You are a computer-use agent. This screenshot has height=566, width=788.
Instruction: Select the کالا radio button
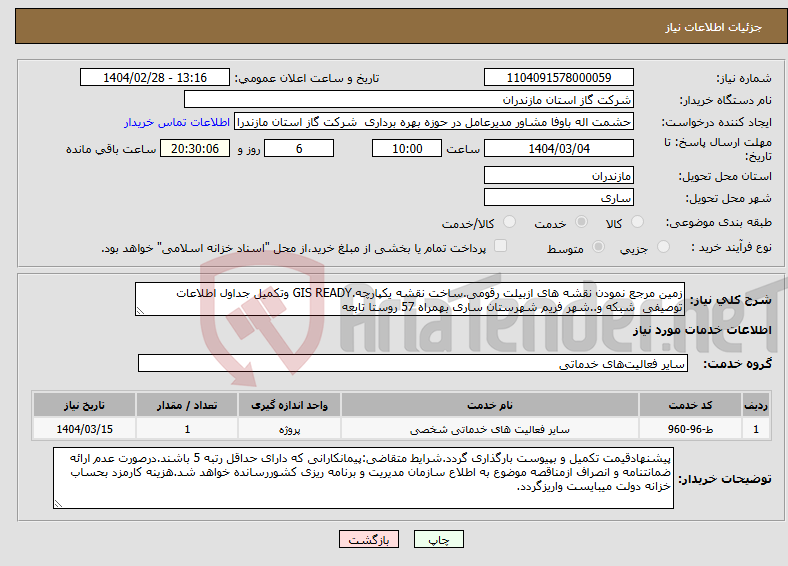tap(637, 222)
